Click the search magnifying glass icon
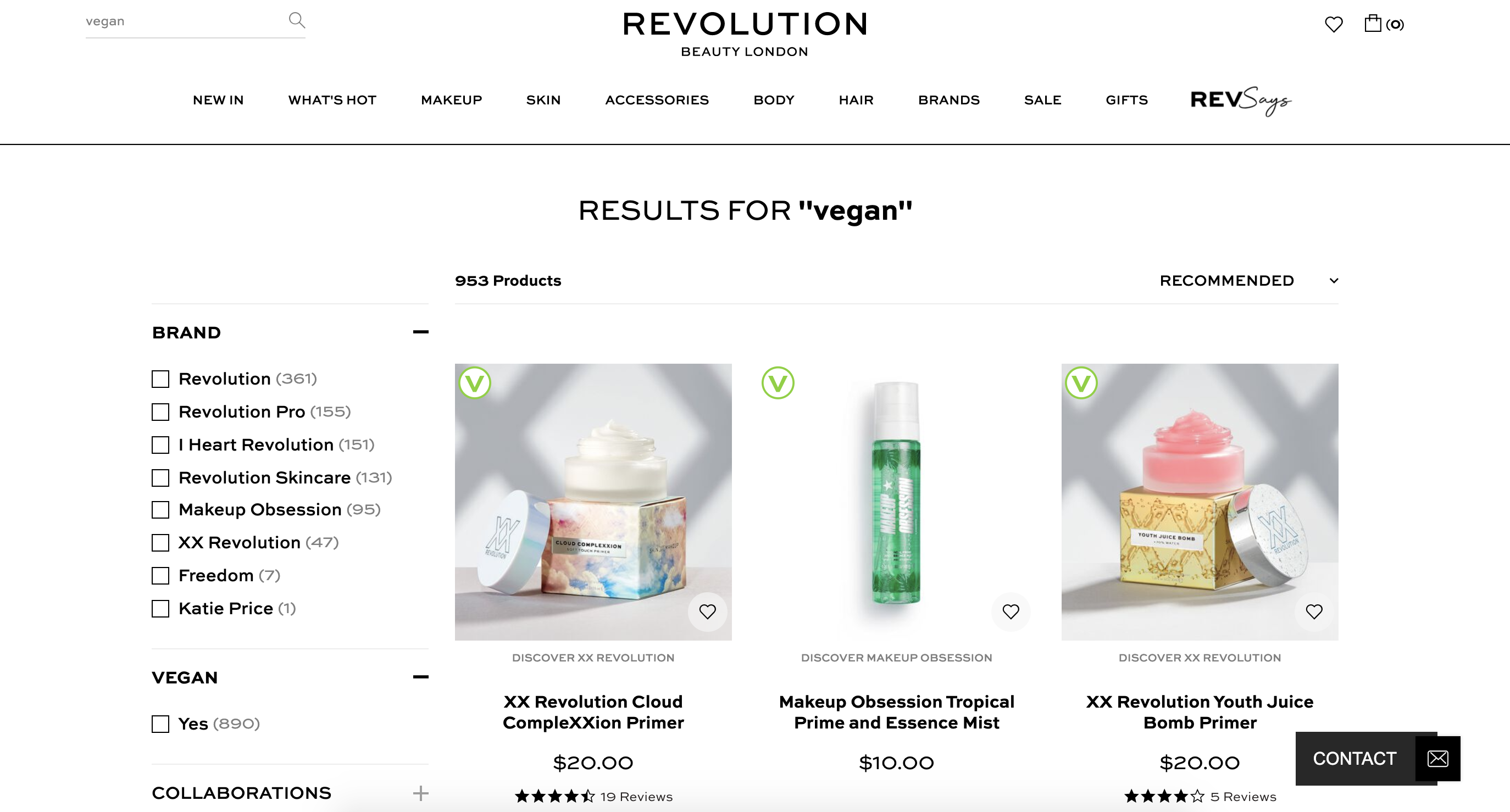The width and height of the screenshot is (1510, 812). [x=297, y=20]
